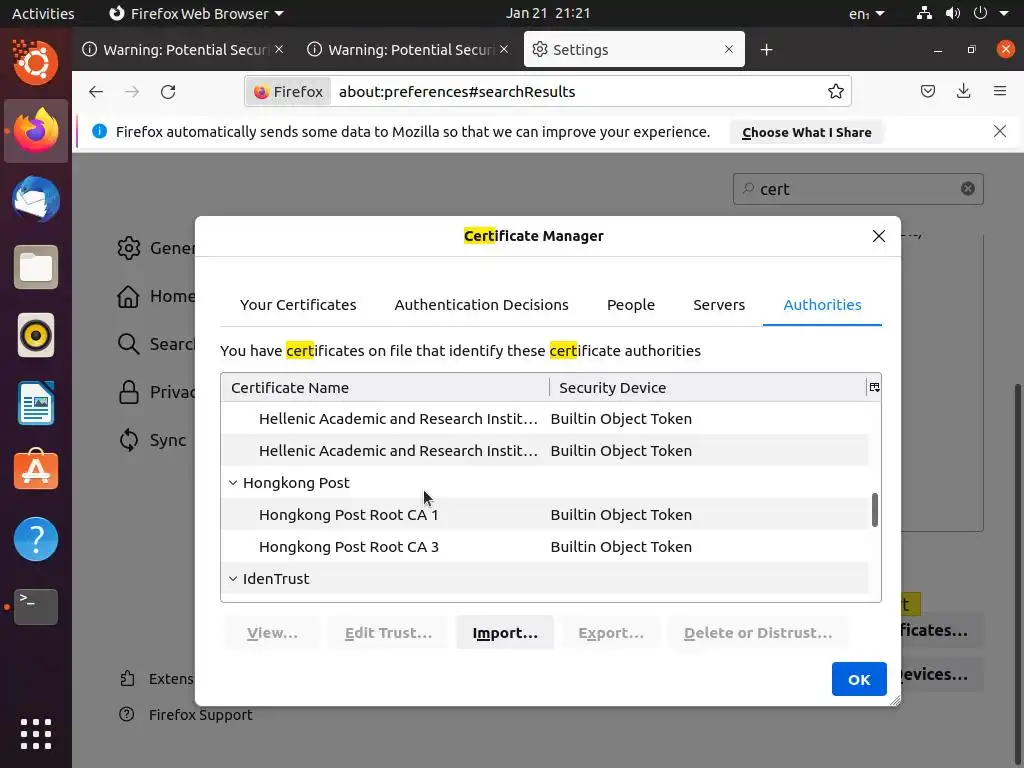
Task: Open Extensions puzzle icon in sidebar
Action: [127, 679]
